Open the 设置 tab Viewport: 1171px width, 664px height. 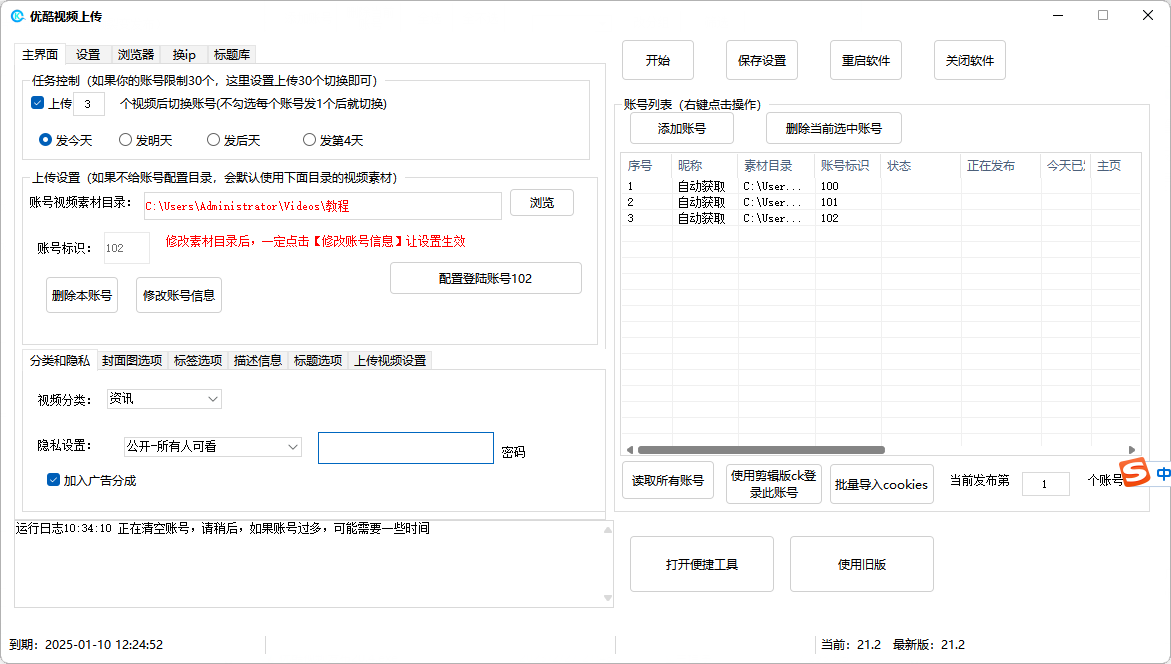[x=88, y=55]
